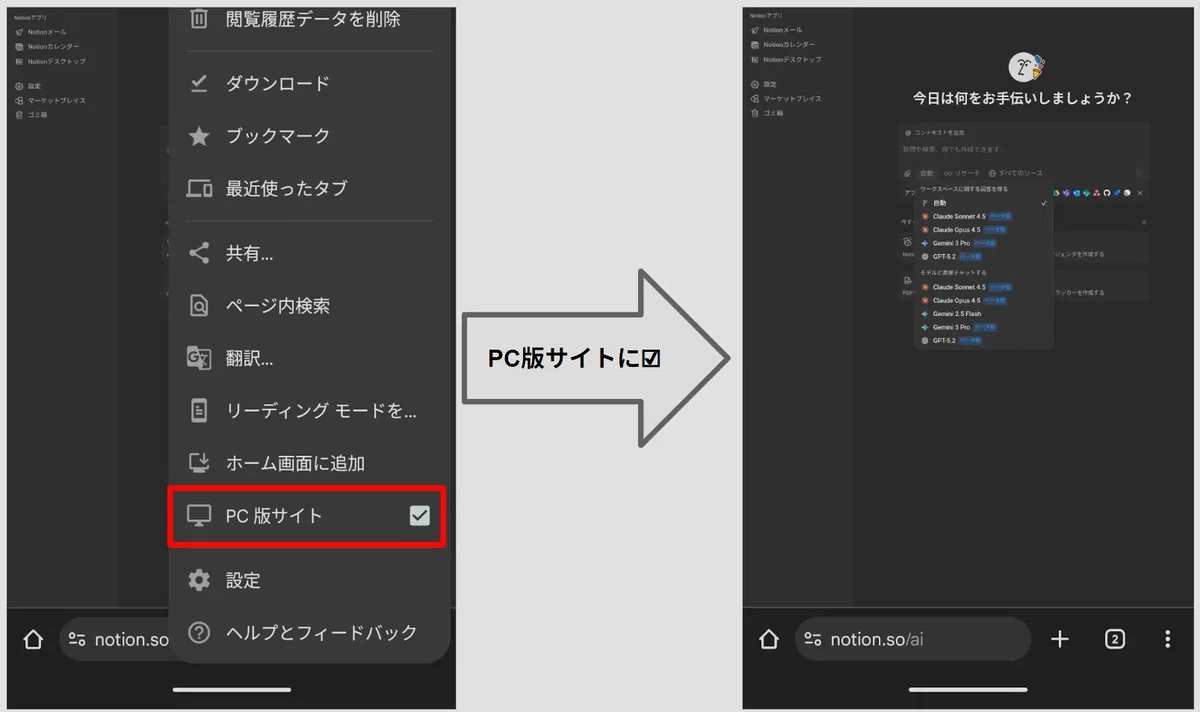Screen dimensions: 1200x712
Task: Open Chrome three-dot overflow menu
Action: [1167, 639]
